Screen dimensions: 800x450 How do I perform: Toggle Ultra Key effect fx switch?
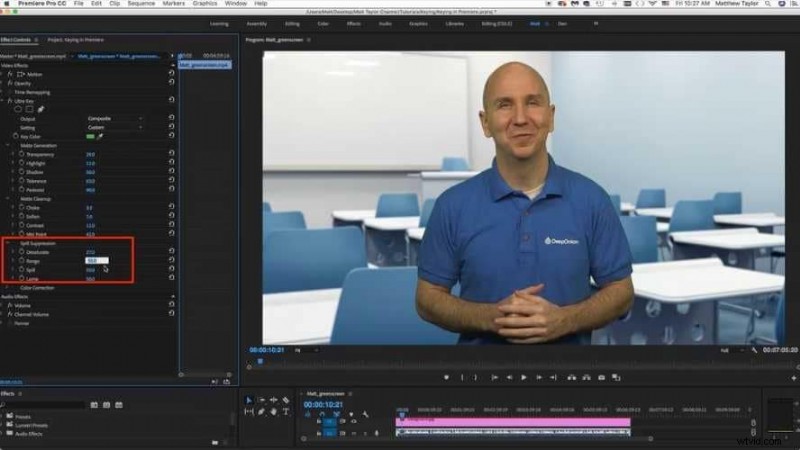click(x=10, y=101)
